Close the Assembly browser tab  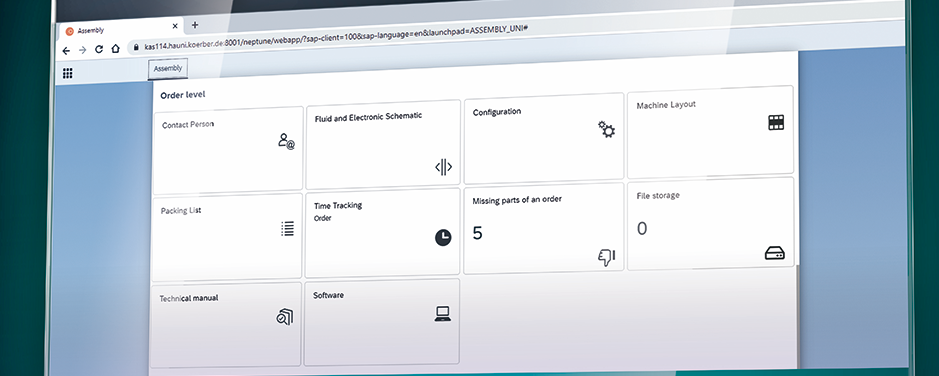pyautogui.click(x=175, y=26)
